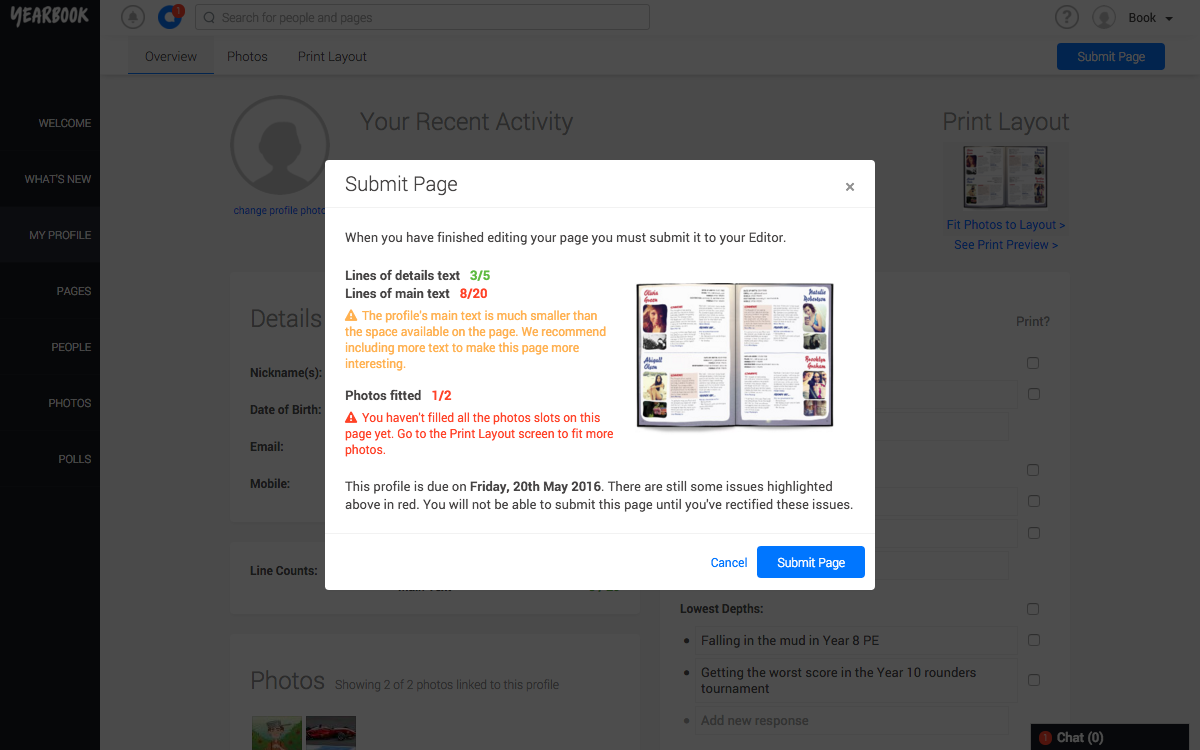Click the first photo thumbnail under Photos
Viewport: 1200px width, 750px height.
(x=276, y=733)
